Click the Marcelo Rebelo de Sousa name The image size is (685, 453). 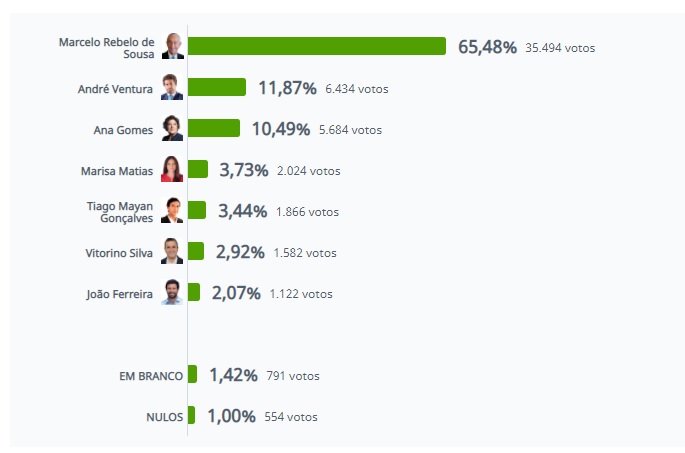point(107,47)
